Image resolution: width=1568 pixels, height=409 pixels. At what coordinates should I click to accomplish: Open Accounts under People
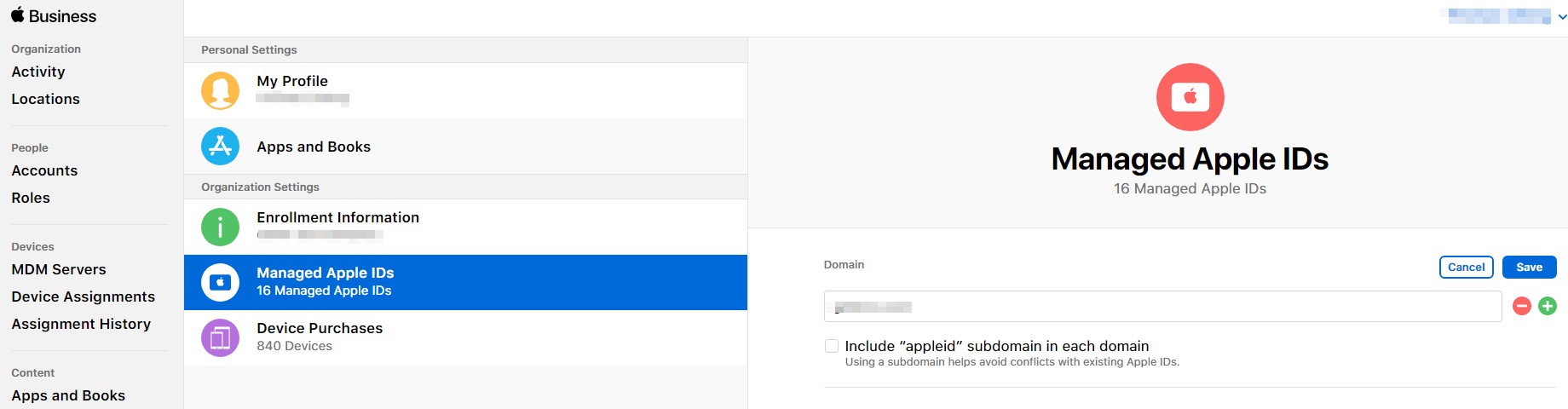coord(44,170)
